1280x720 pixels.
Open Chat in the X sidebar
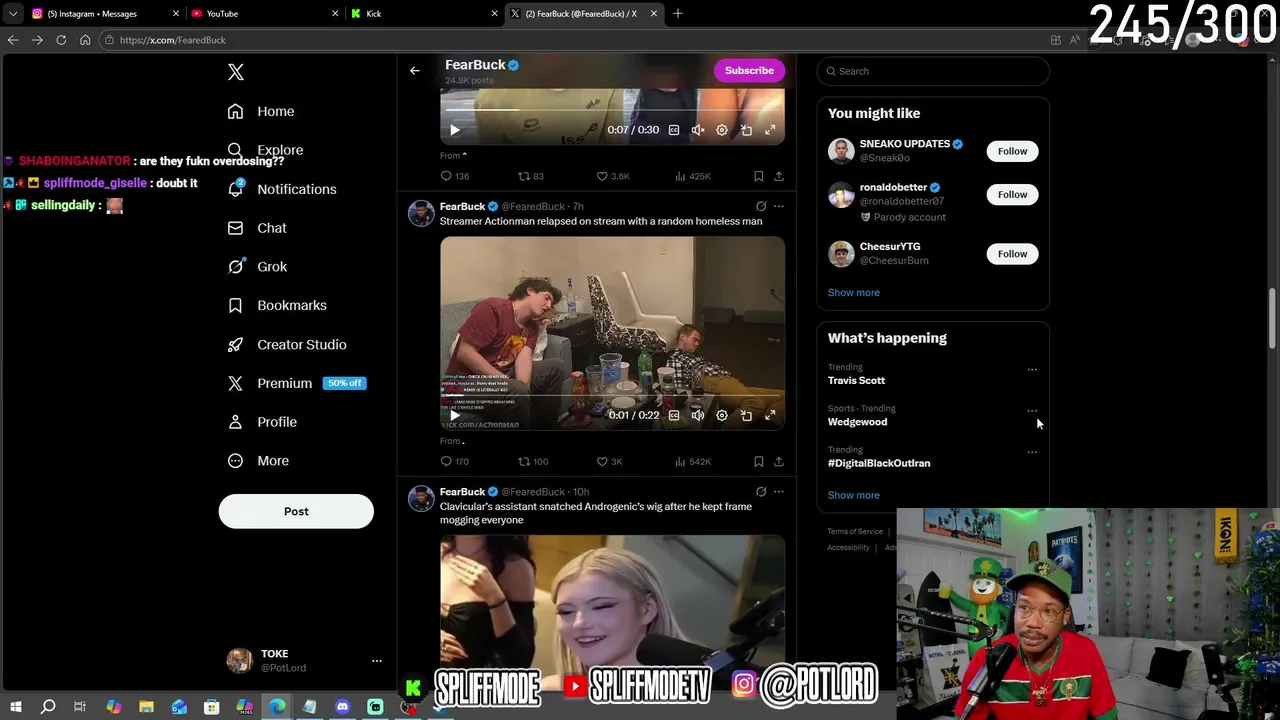coord(257,228)
